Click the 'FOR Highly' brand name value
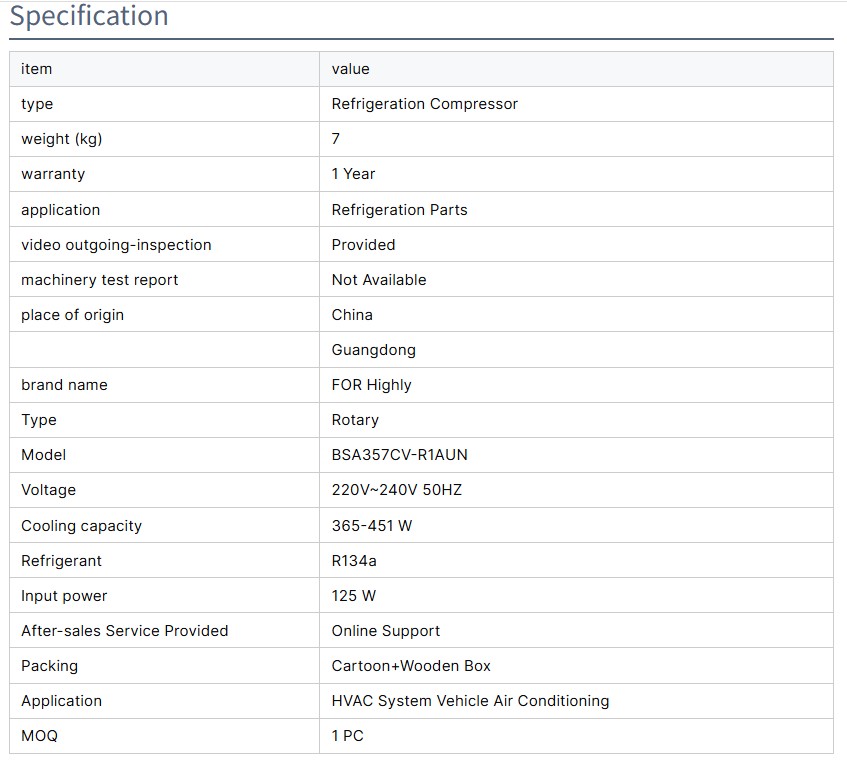 point(371,385)
